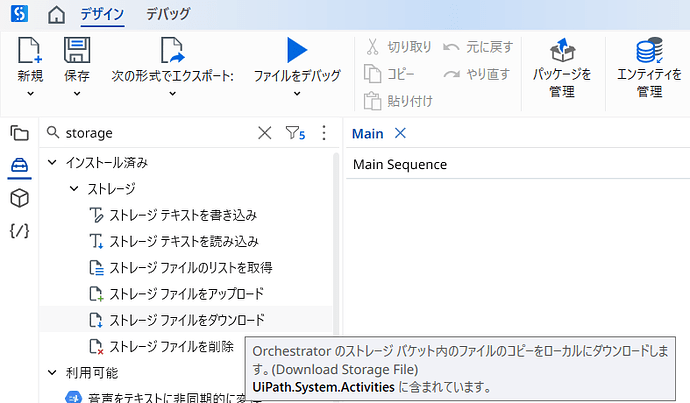Close the Main tab
The height and width of the screenshot is (403, 690).
(400, 133)
